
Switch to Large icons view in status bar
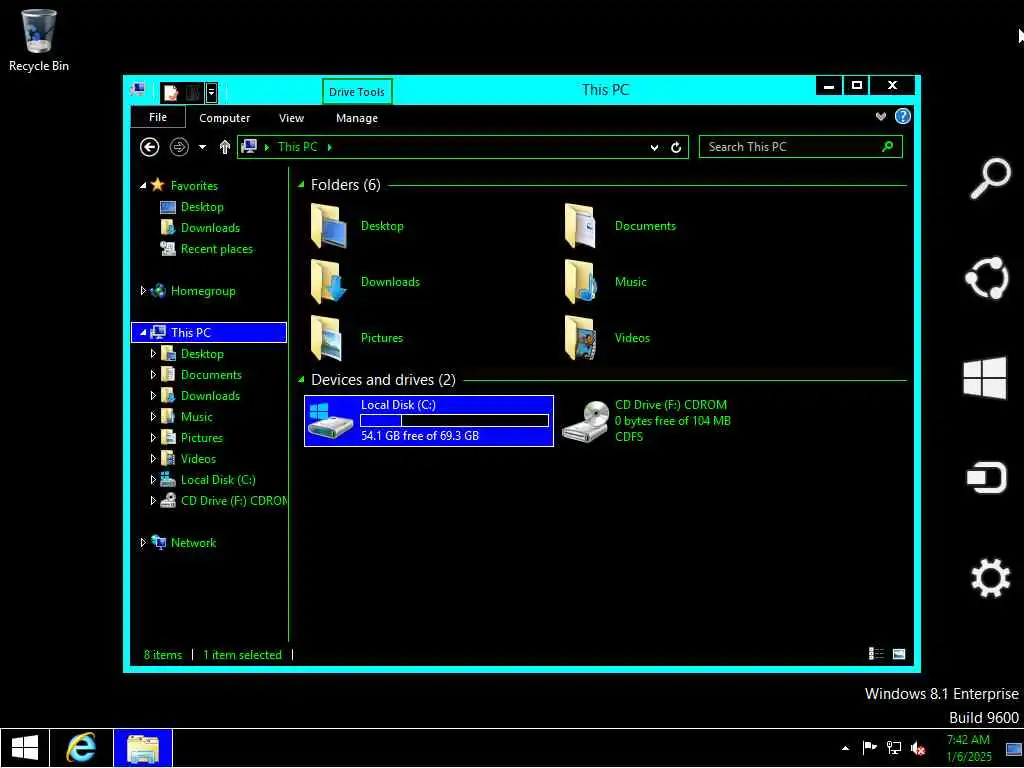pos(899,654)
